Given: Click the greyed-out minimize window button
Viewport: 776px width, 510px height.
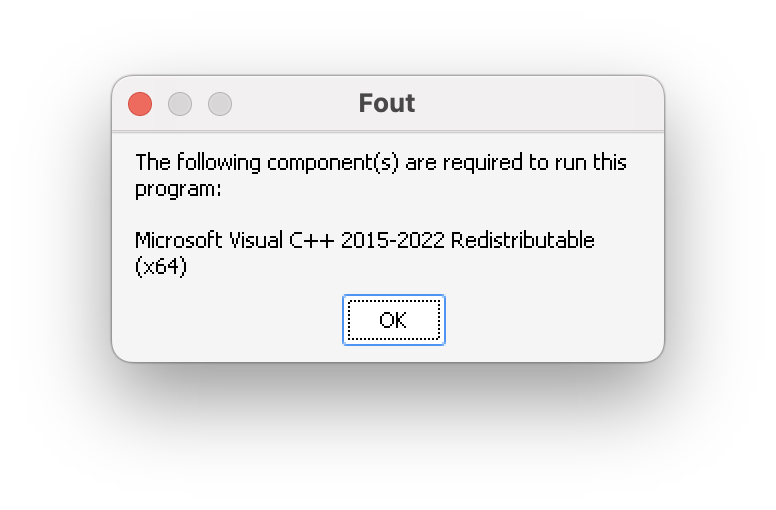Looking at the screenshot, I should click(180, 104).
